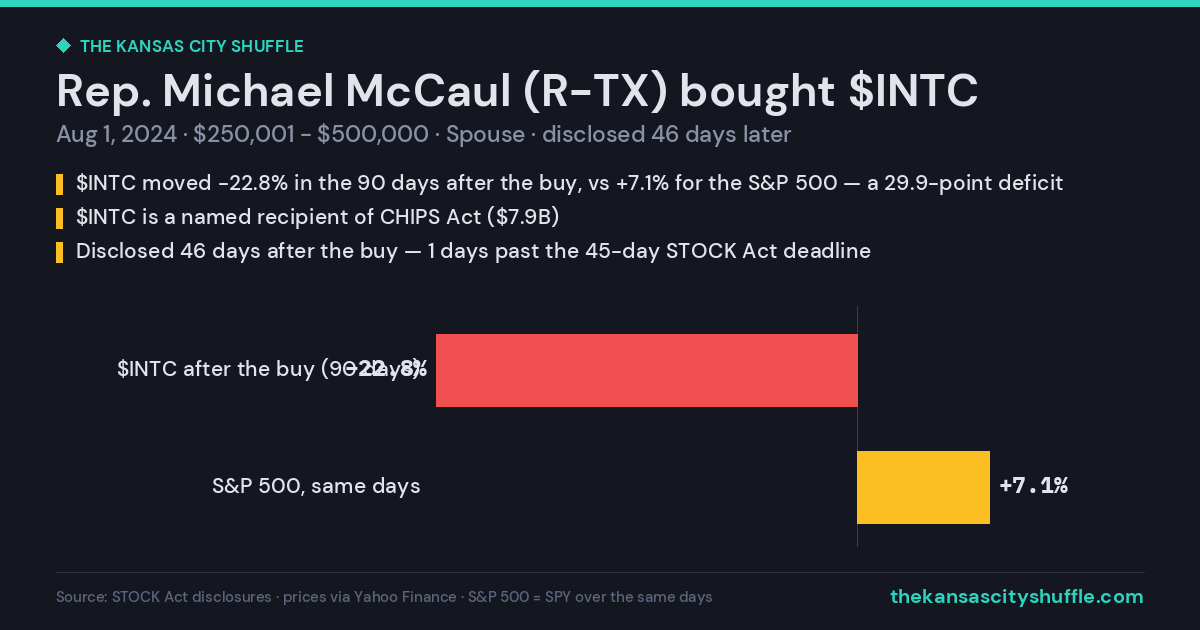Image resolution: width=1200 pixels, height=630 pixels.
Task: Click the +7.1% value label
Action: click(x=1034, y=486)
